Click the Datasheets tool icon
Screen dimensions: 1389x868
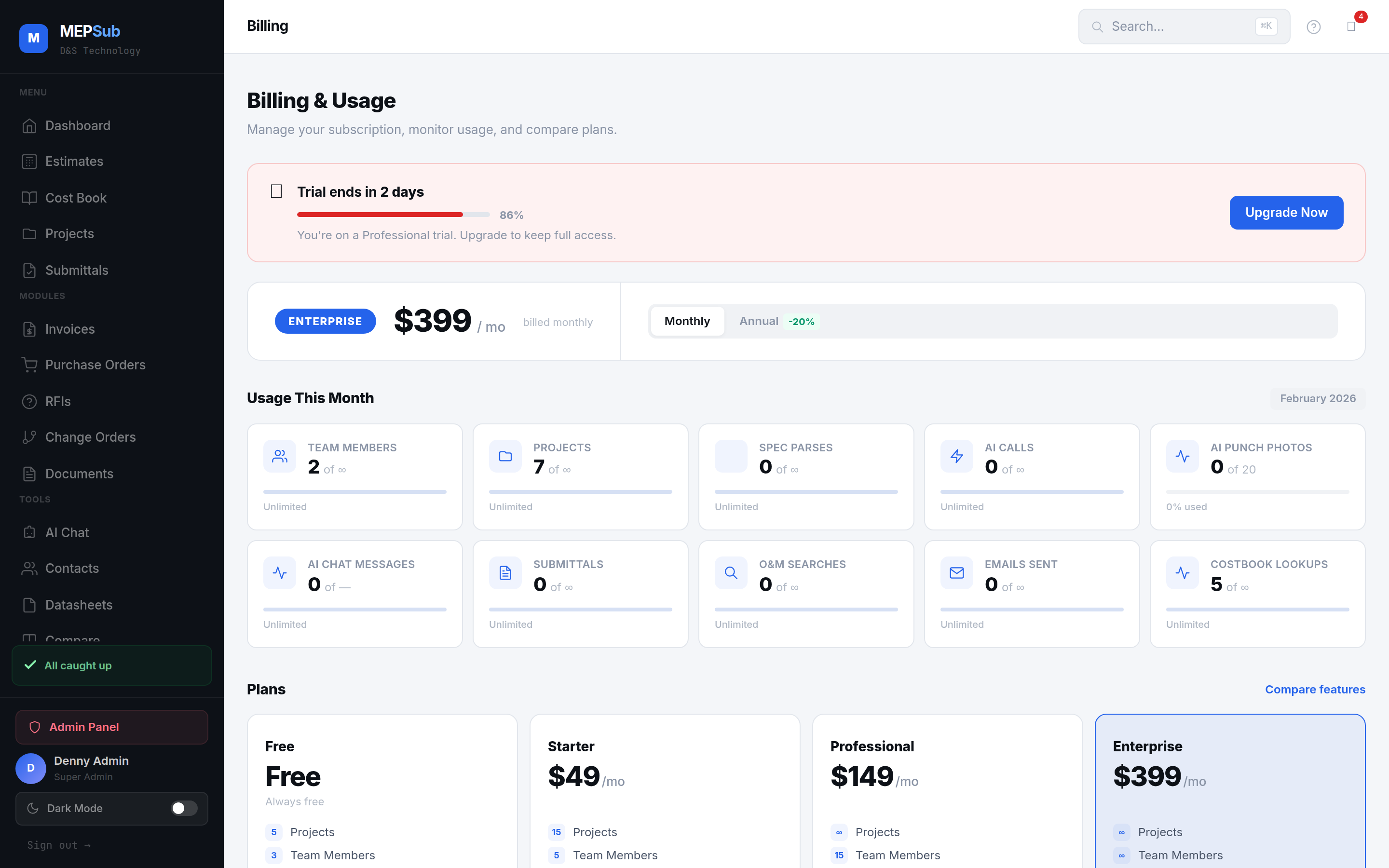click(30, 605)
